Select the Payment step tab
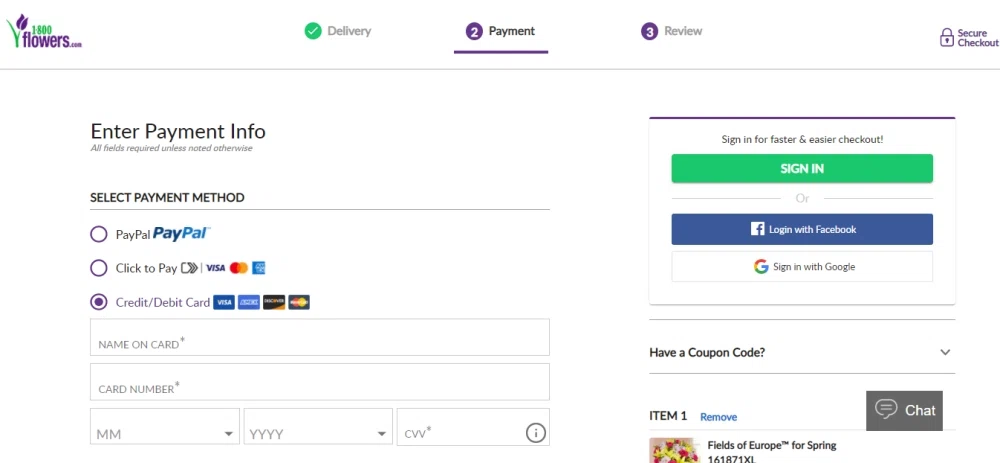1000x463 pixels. [x=501, y=32]
